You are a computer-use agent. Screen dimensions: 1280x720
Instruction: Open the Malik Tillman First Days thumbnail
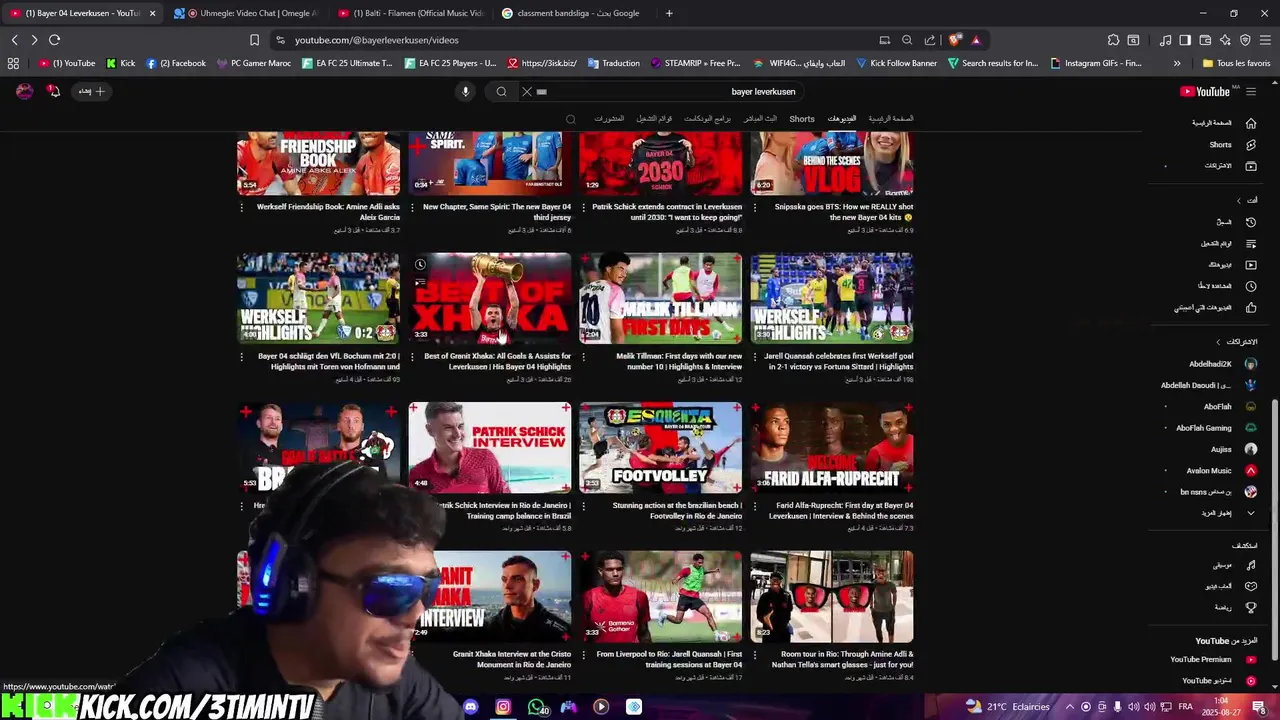661,298
